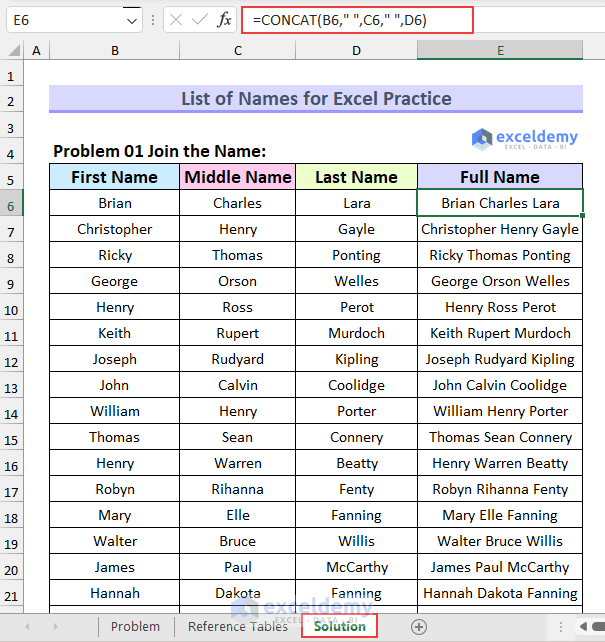Select cell 'Ricky Thomas Ponting'

coord(500,255)
